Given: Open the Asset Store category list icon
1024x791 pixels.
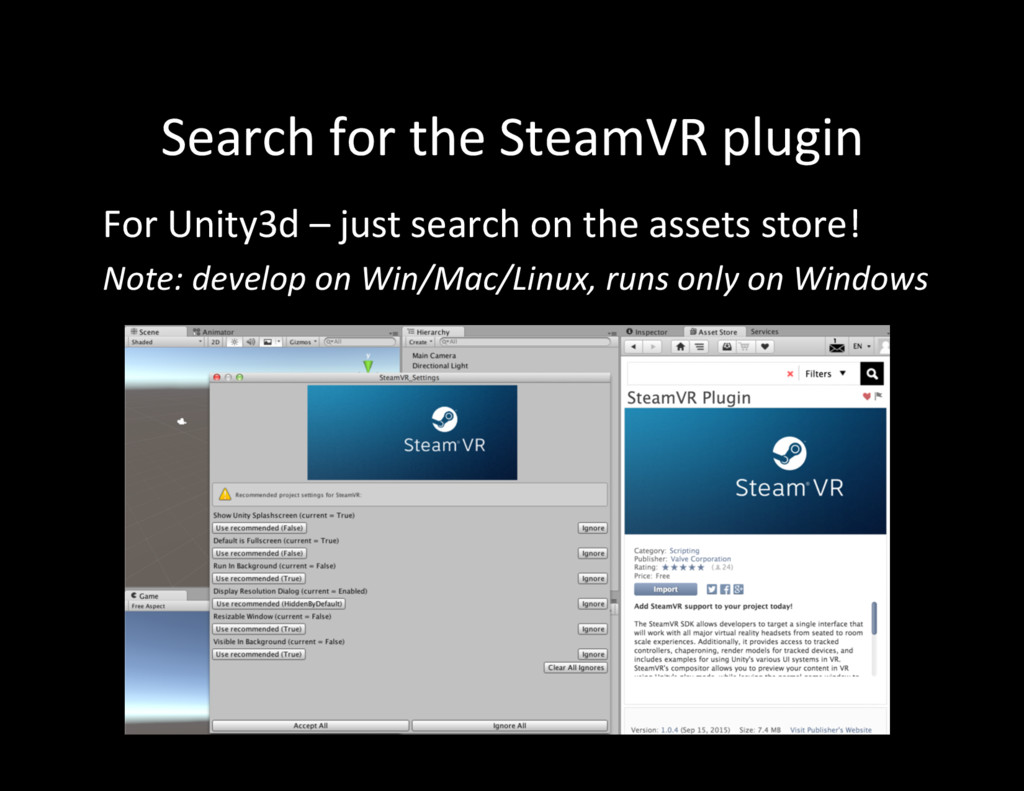Looking at the screenshot, I should click(x=699, y=347).
